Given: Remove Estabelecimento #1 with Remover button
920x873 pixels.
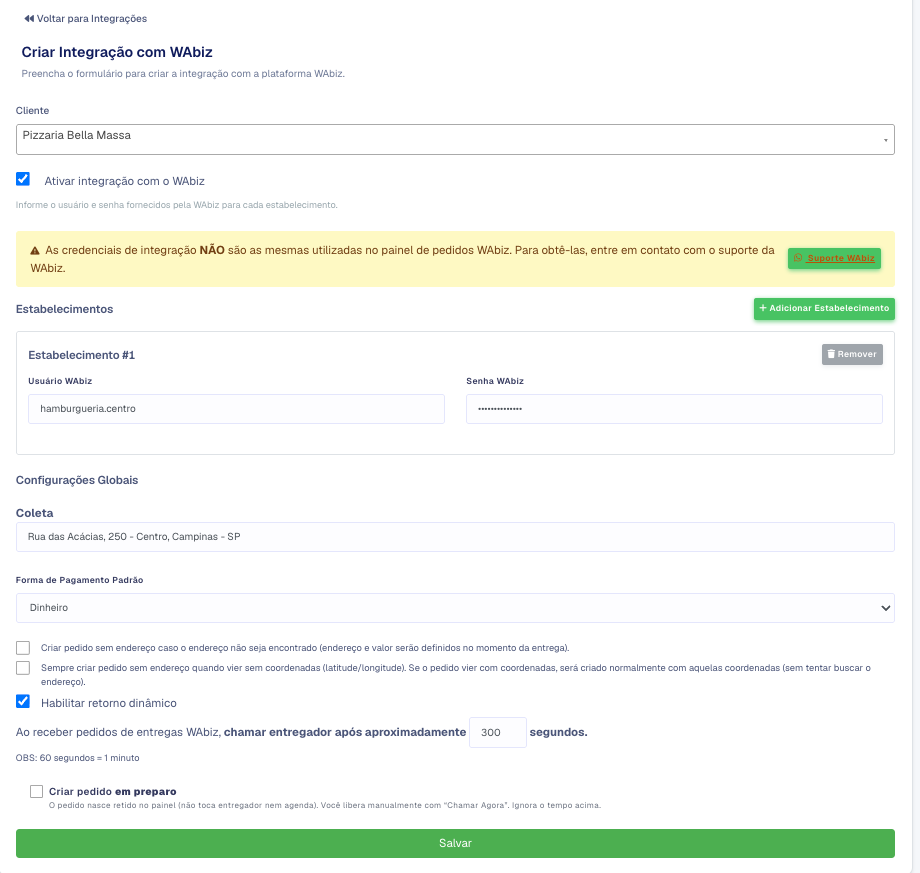Looking at the screenshot, I should coord(852,354).
